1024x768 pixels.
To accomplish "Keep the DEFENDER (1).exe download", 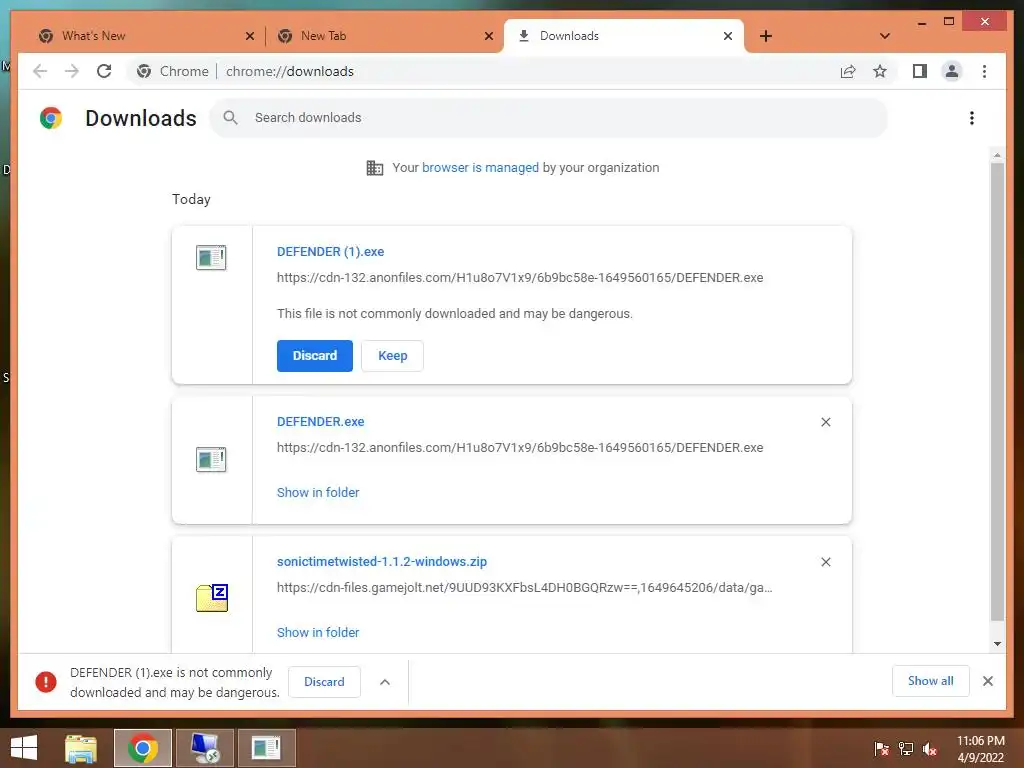I will (392, 356).
